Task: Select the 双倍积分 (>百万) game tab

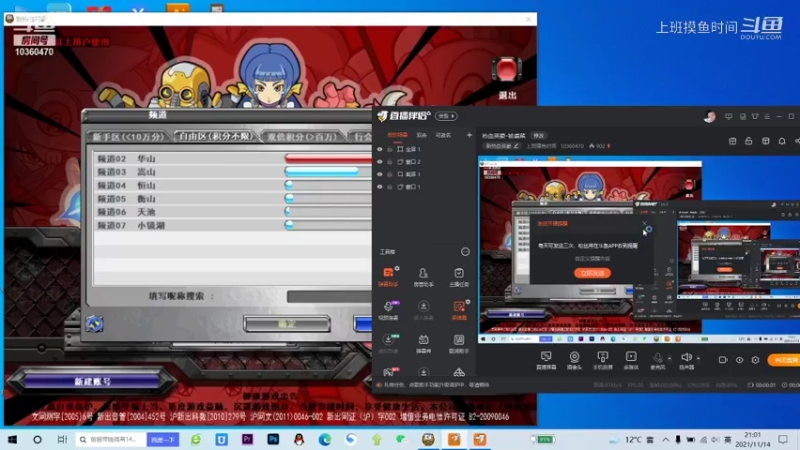Action: pos(302,137)
